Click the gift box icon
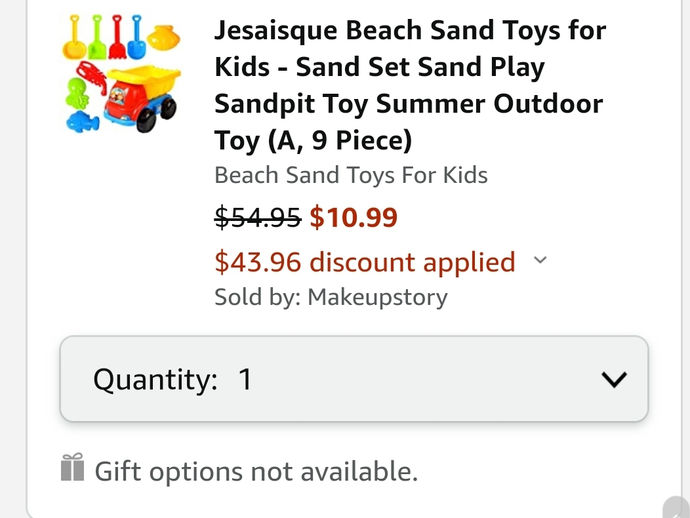This screenshot has height=518, width=690. pyautogui.click(x=72, y=467)
